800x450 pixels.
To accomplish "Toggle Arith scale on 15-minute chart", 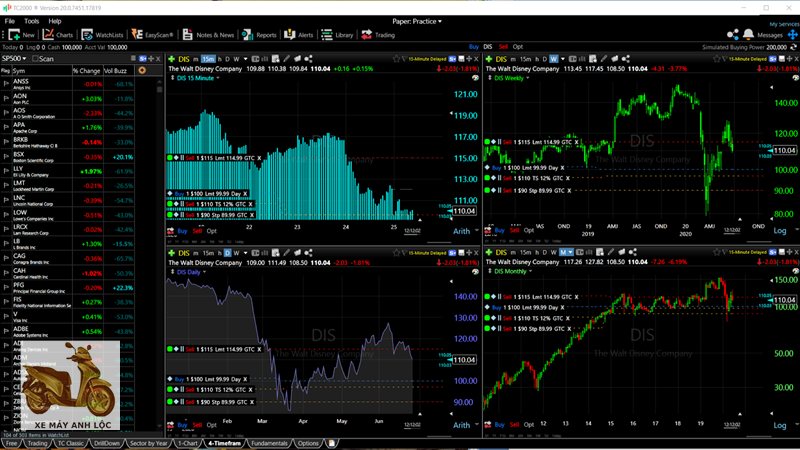I will point(461,231).
